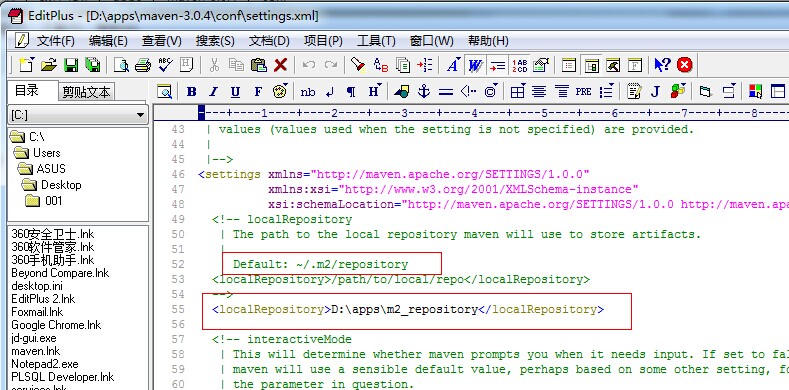Open the table insert dropdown icon
789x390 pixels.
tap(517, 92)
